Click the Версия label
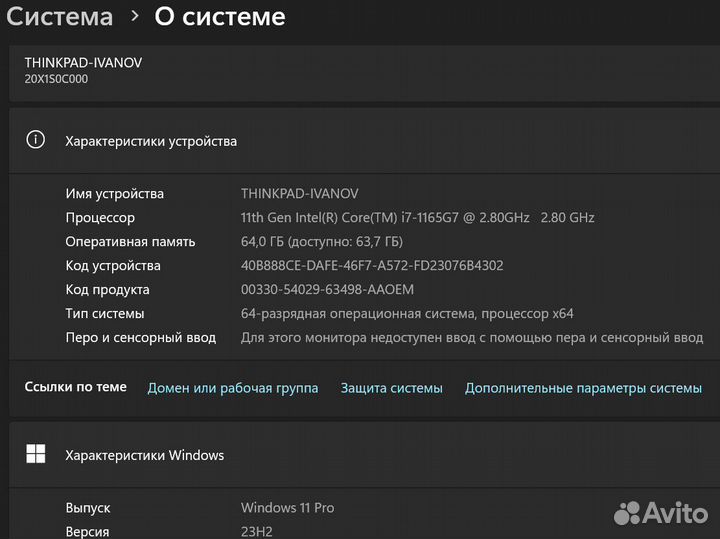This screenshot has height=539, width=720. coord(87,532)
